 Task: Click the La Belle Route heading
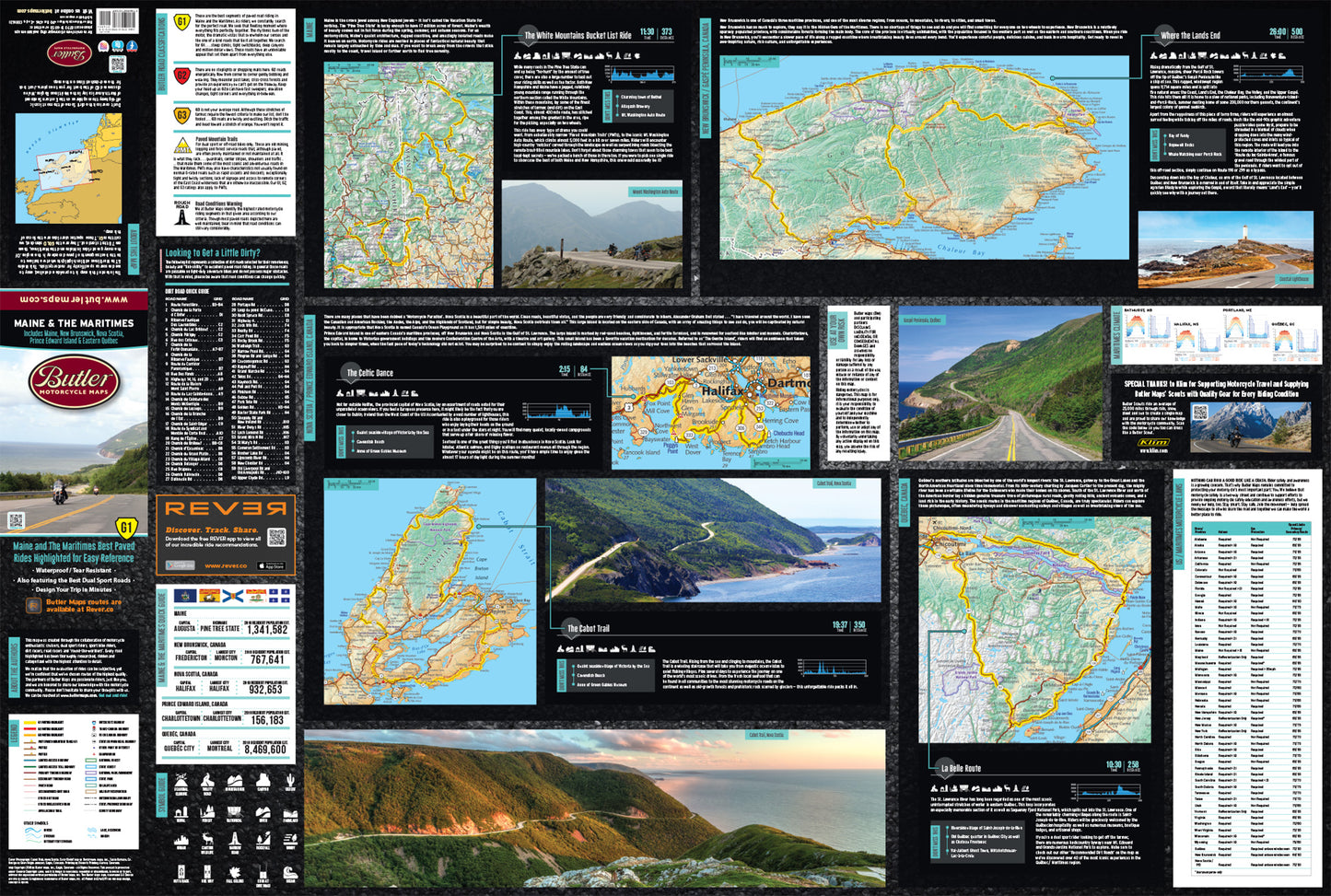pos(960,767)
